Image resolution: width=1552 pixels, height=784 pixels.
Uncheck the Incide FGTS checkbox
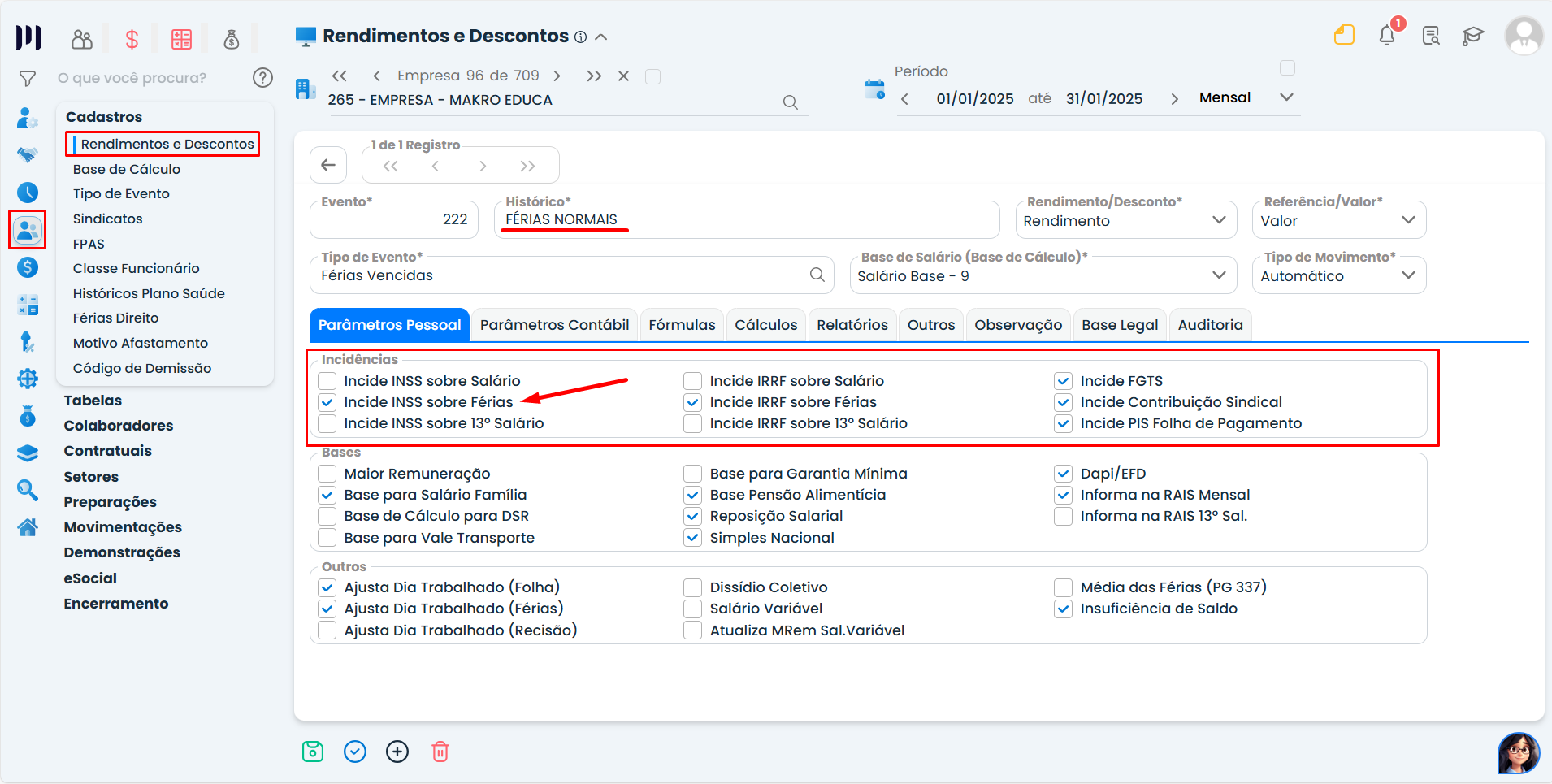tap(1063, 381)
